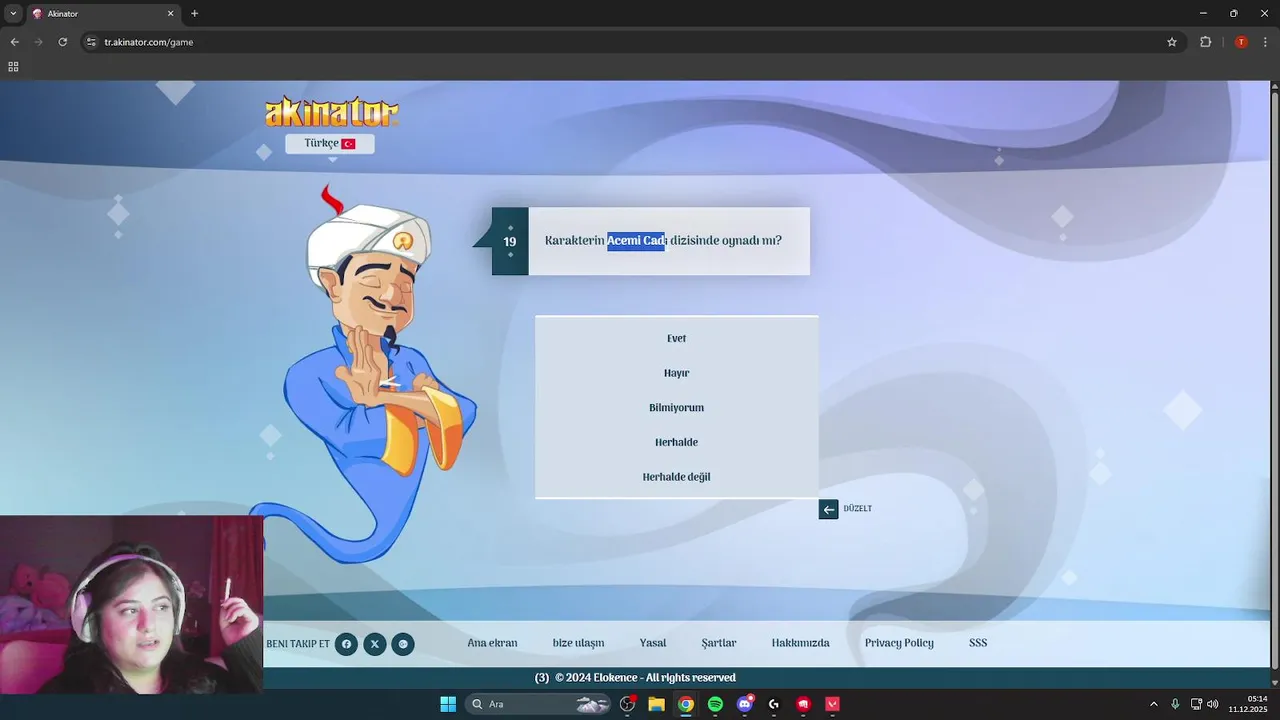Viewport: 1280px width, 720px height.
Task: Open a new browser tab
Action: (195, 14)
